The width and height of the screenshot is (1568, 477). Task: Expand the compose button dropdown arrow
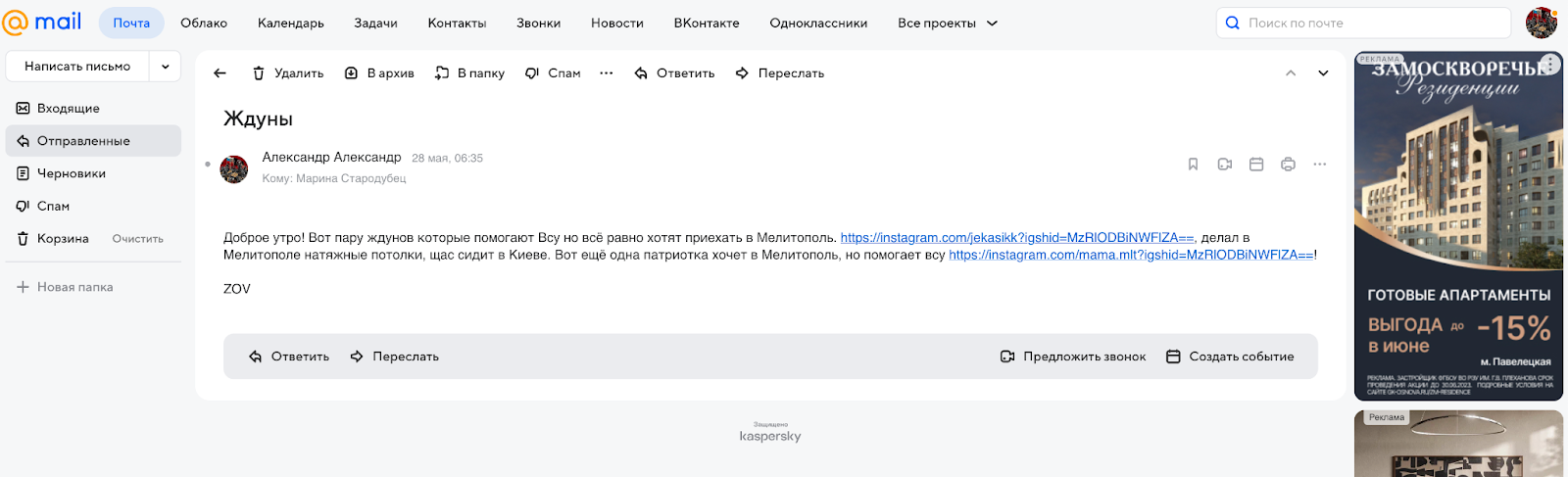tap(165, 67)
